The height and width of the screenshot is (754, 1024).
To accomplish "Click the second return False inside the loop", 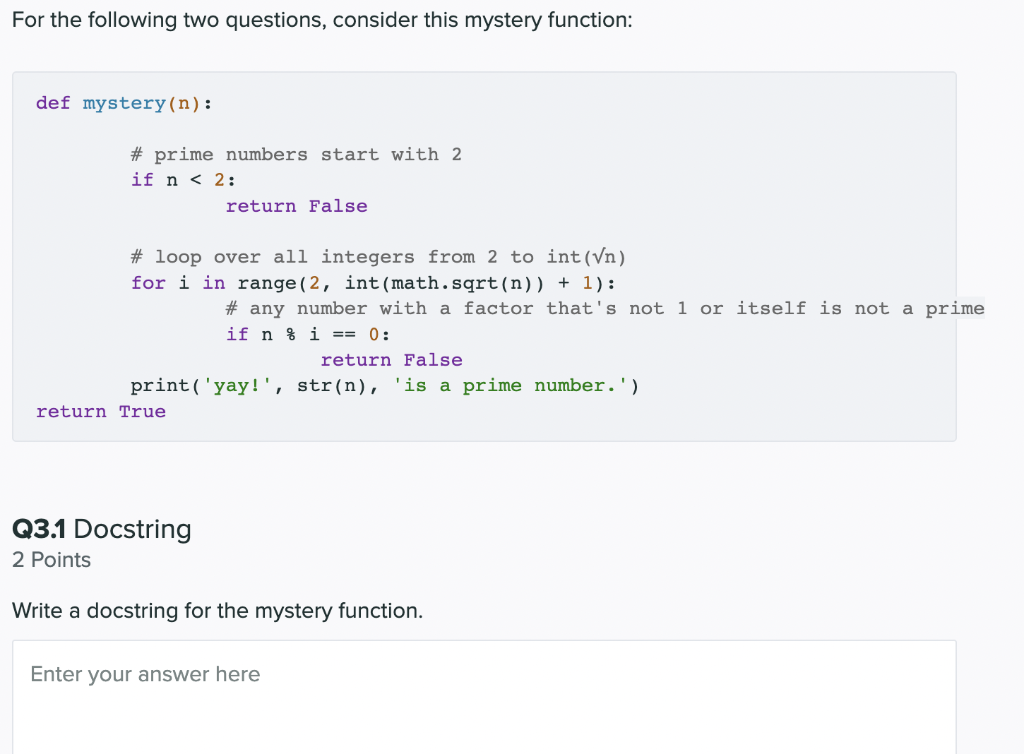I will click(392, 360).
